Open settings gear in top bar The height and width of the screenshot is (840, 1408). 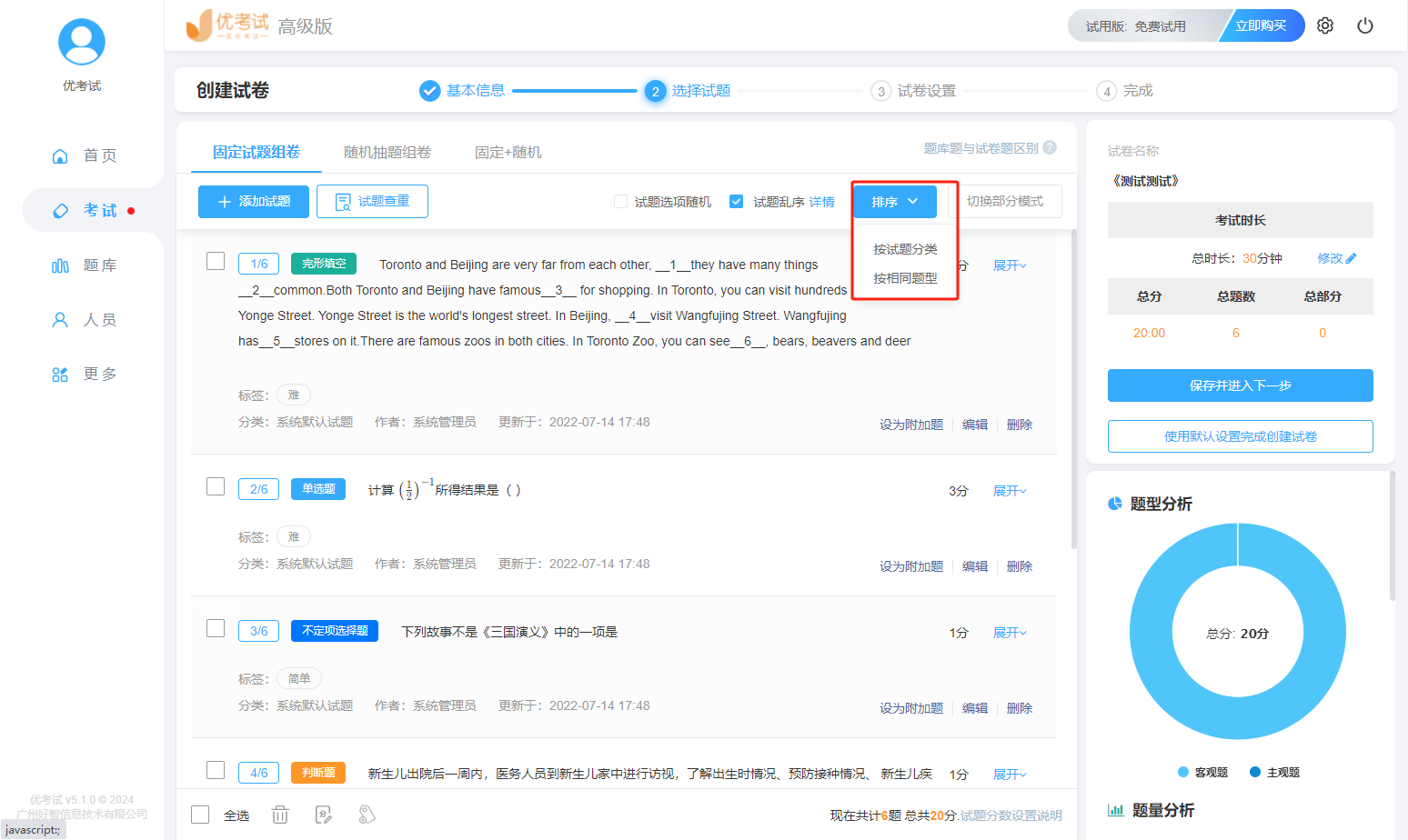1325,25
